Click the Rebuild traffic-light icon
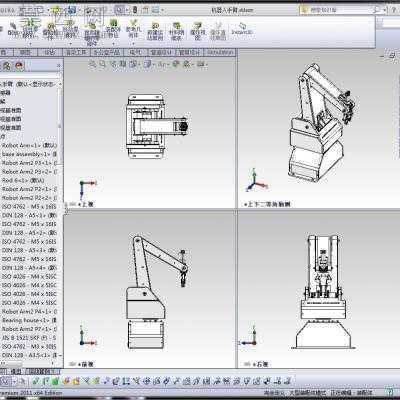Screen dimensions: 400x400 (x=135, y=10)
